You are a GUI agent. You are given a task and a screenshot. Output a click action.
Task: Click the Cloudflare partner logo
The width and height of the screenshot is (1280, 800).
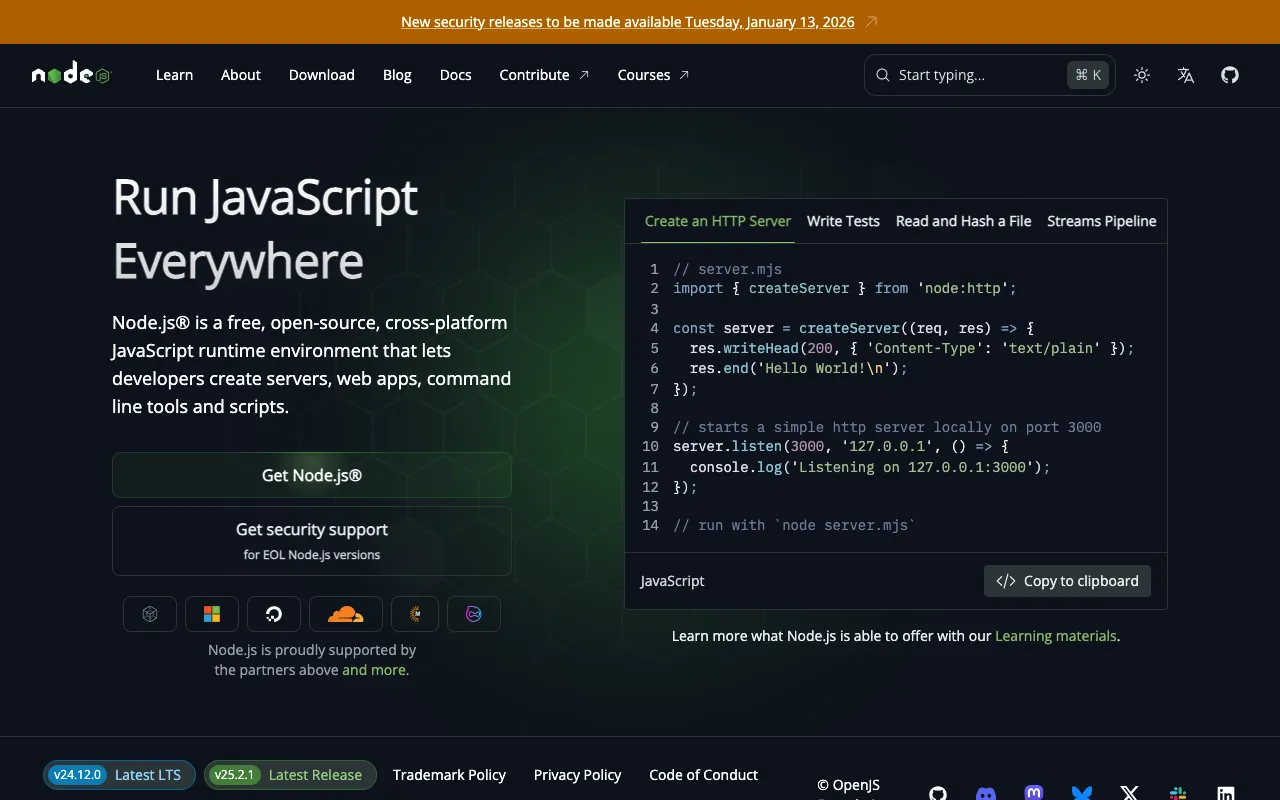[x=345, y=613]
